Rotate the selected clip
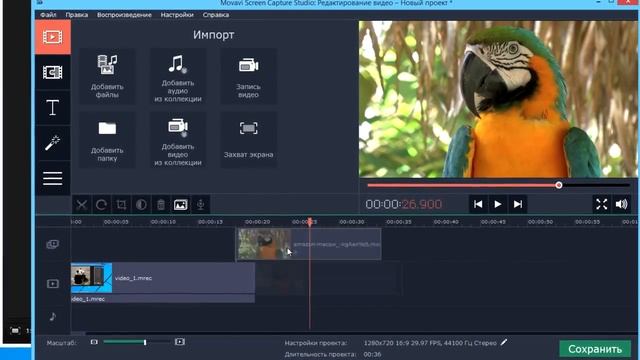 click(x=101, y=204)
